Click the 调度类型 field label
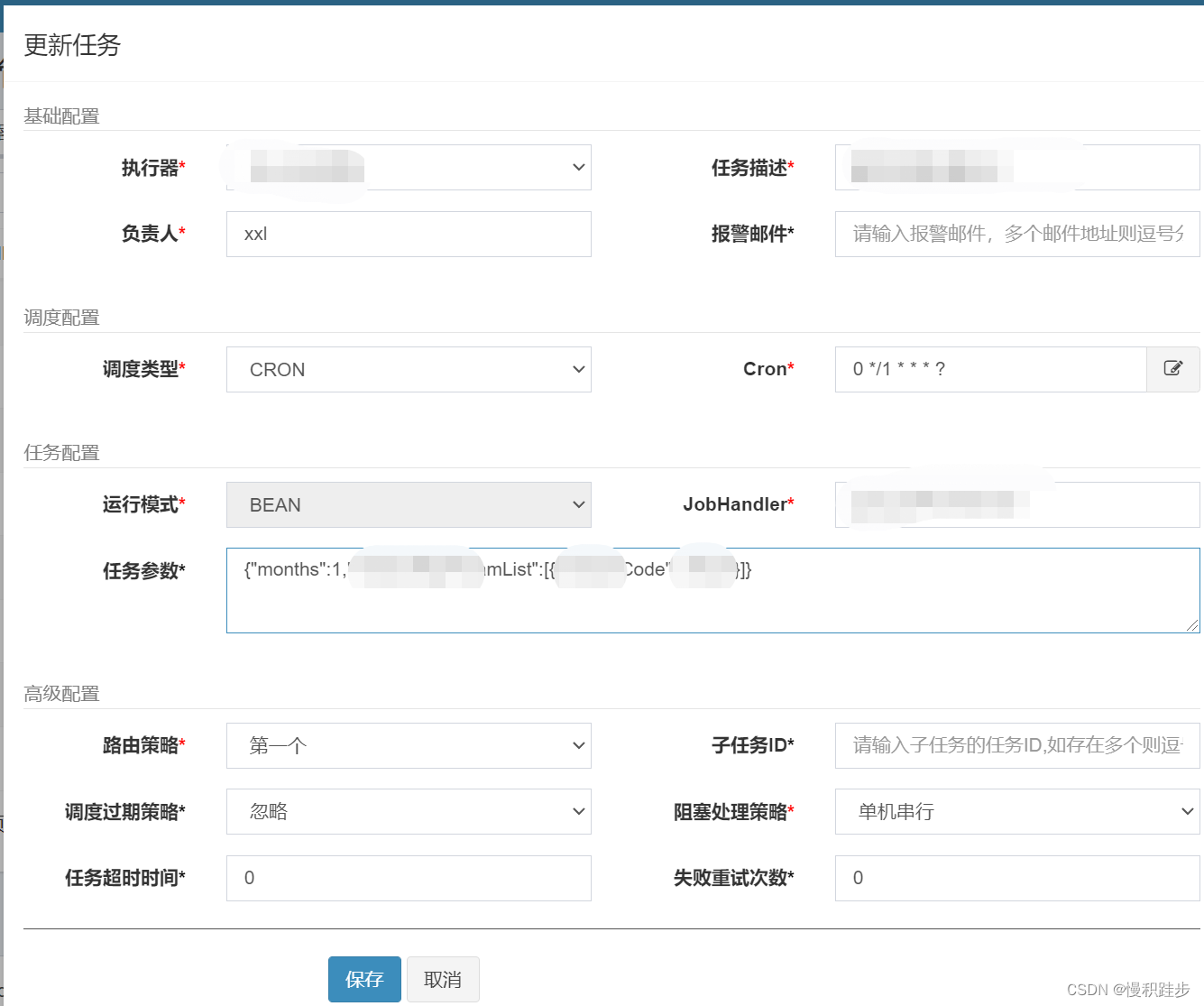This screenshot has height=1006, width=1204. click(x=144, y=369)
